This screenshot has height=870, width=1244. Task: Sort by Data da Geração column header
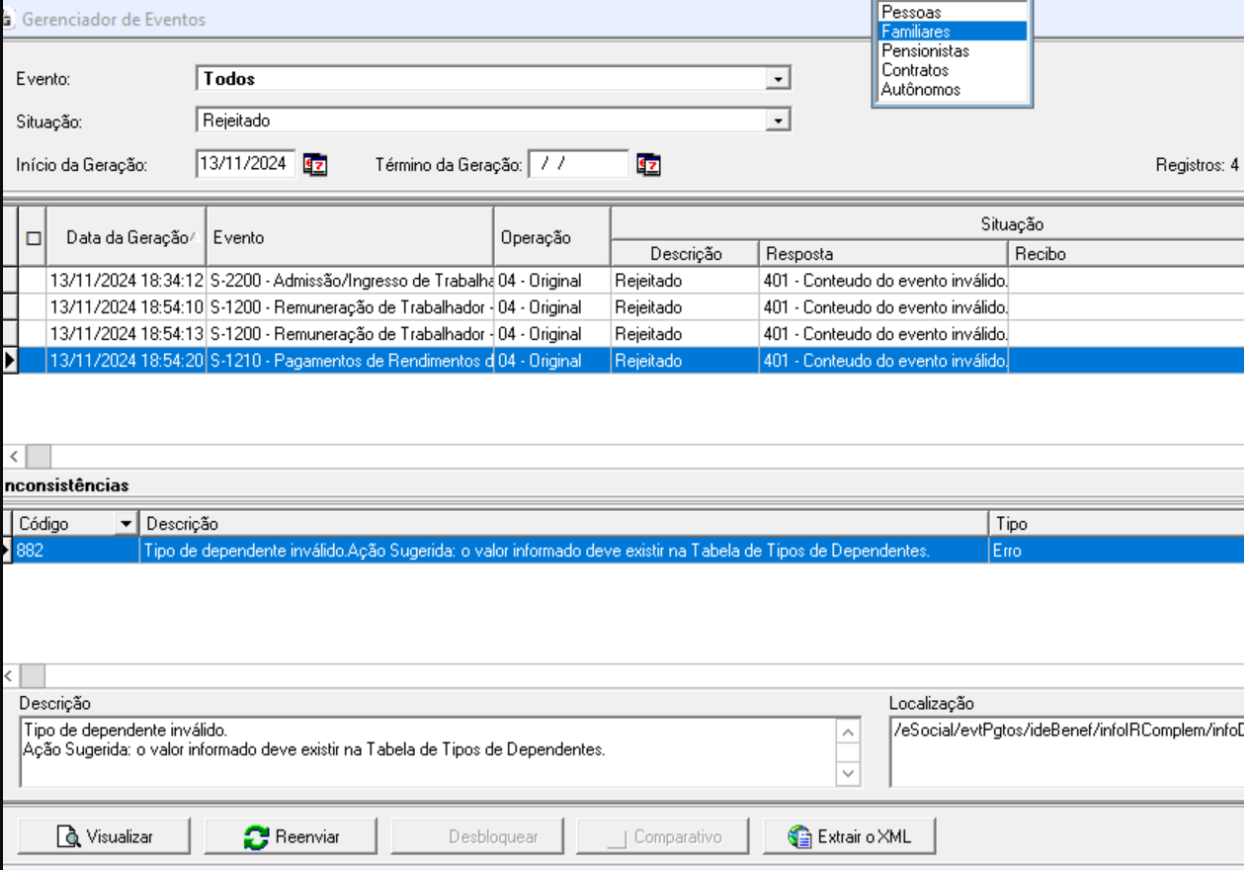(x=126, y=238)
